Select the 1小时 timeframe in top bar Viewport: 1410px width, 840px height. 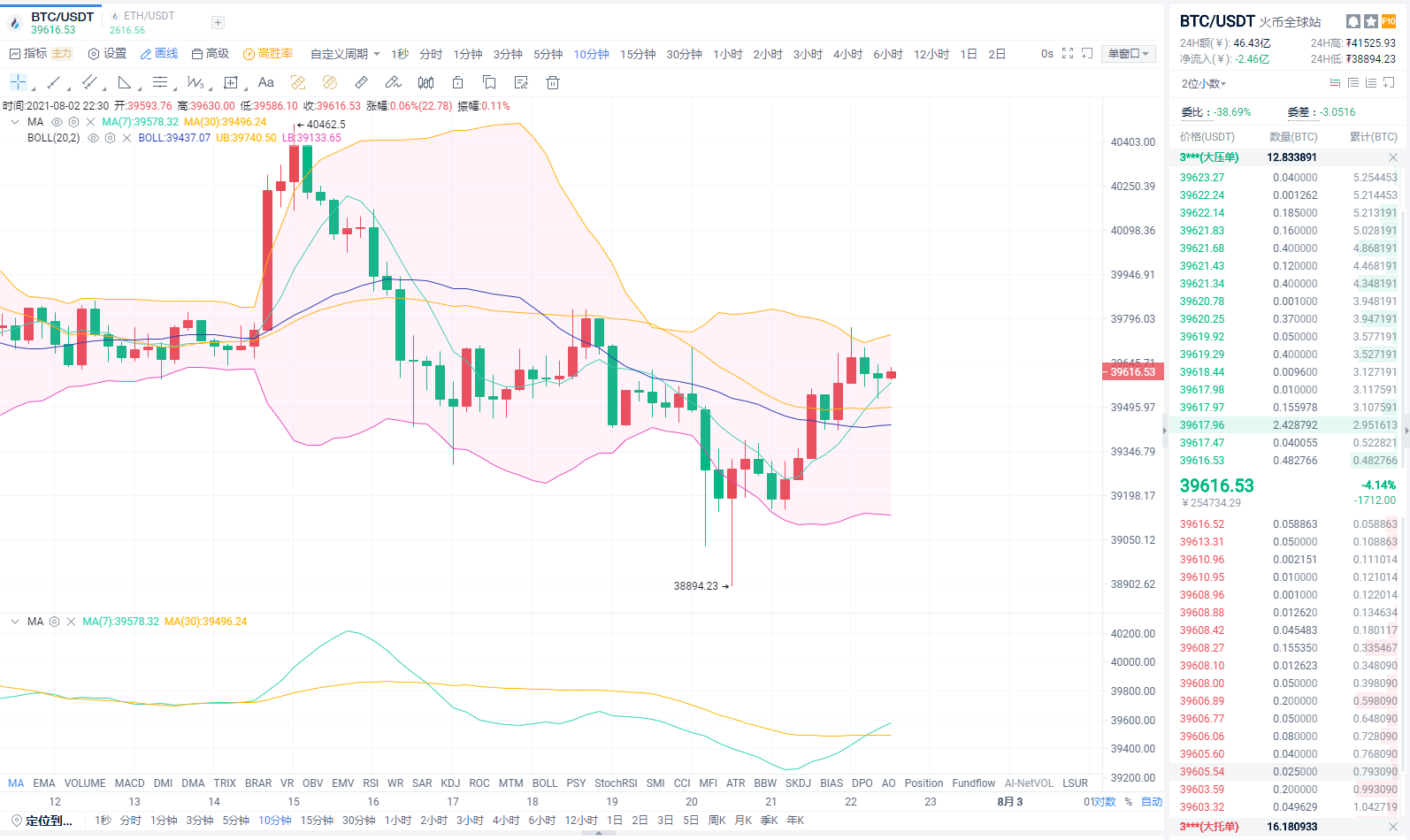pos(727,54)
